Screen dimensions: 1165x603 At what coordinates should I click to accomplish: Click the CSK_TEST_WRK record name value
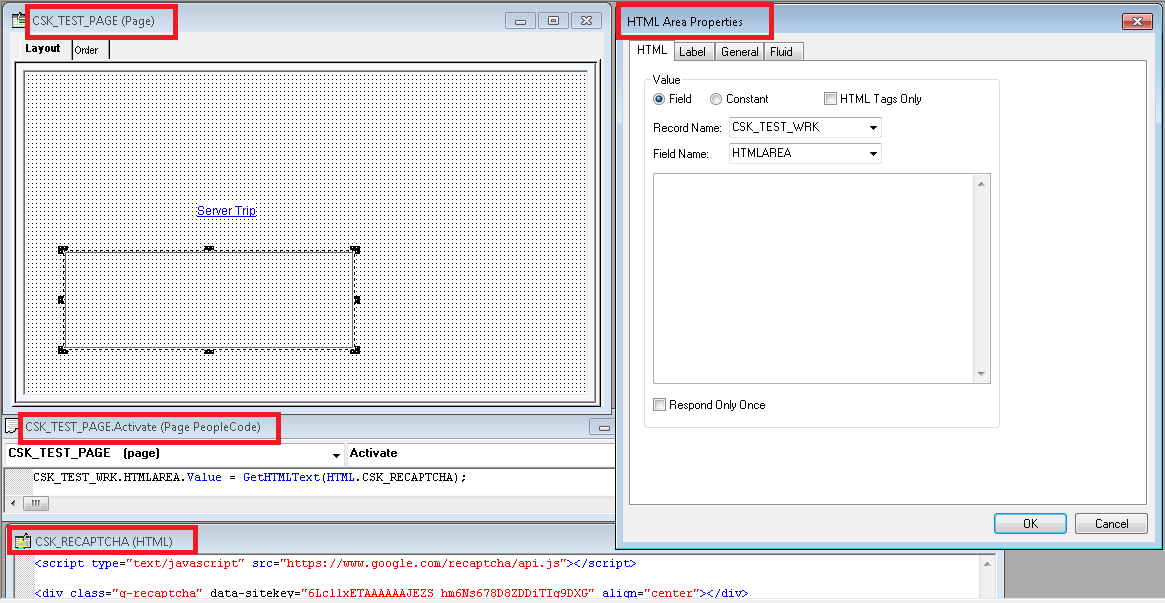(776, 128)
